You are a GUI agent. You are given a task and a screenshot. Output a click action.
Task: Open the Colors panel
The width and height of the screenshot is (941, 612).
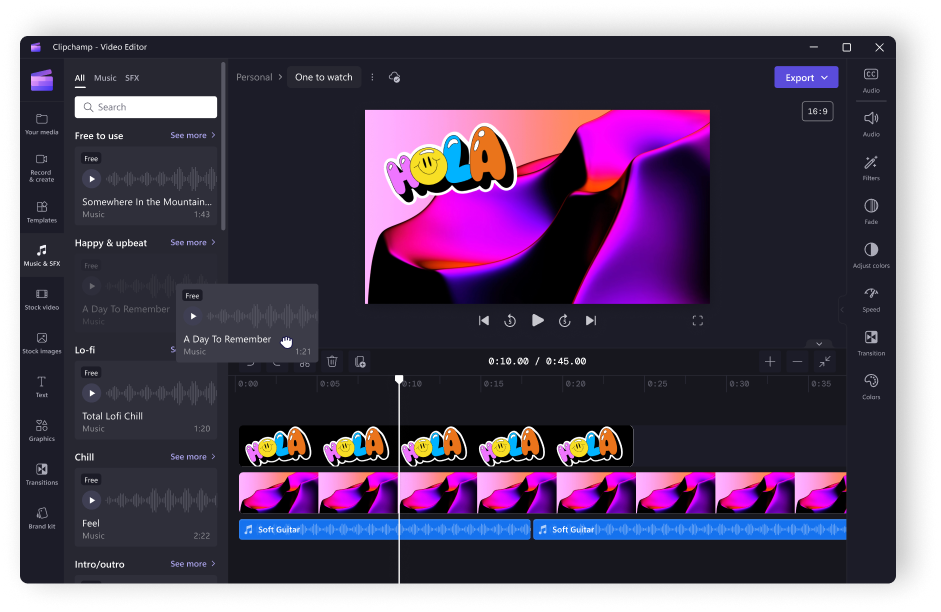click(x=871, y=387)
